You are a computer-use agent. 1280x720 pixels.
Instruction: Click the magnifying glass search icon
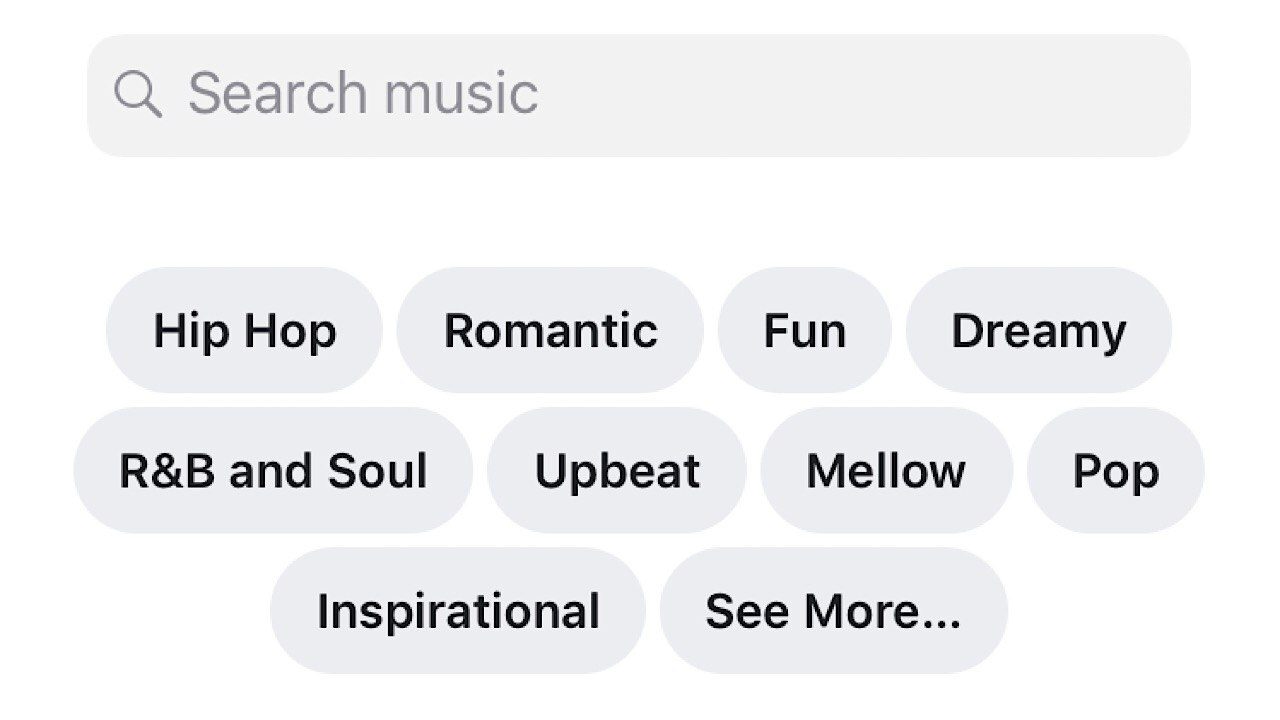(x=137, y=94)
